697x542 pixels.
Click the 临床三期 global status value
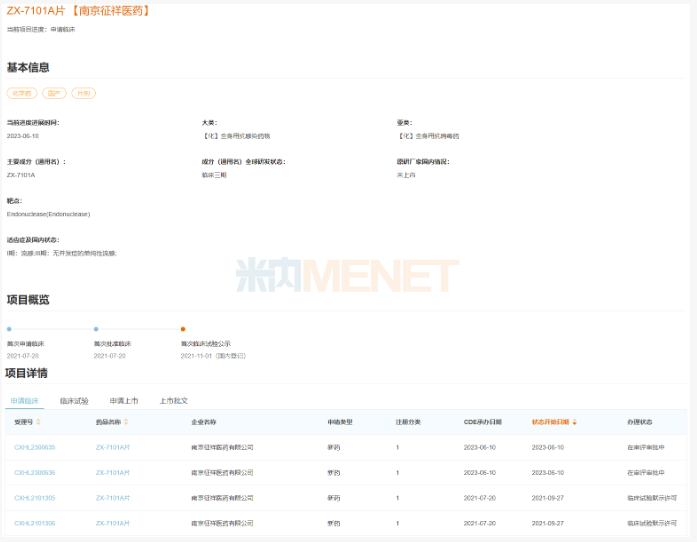click(x=214, y=175)
